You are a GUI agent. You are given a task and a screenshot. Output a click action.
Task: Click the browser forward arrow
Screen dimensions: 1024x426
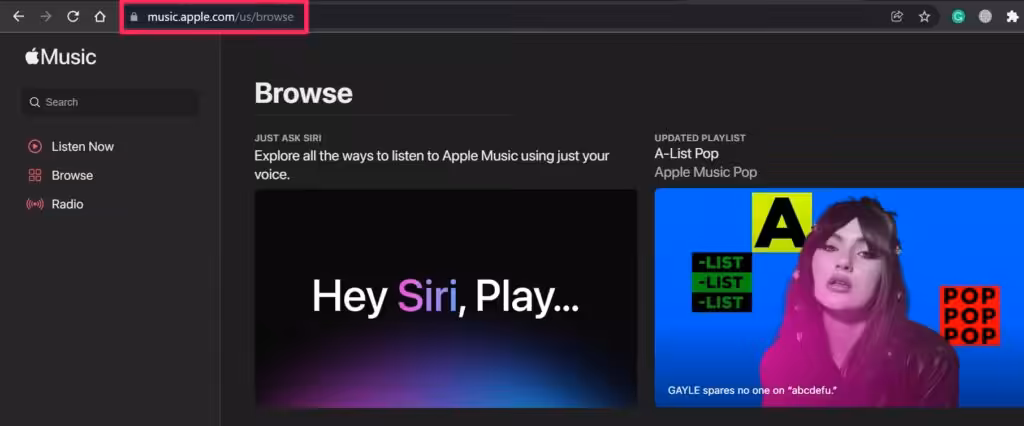(46, 17)
